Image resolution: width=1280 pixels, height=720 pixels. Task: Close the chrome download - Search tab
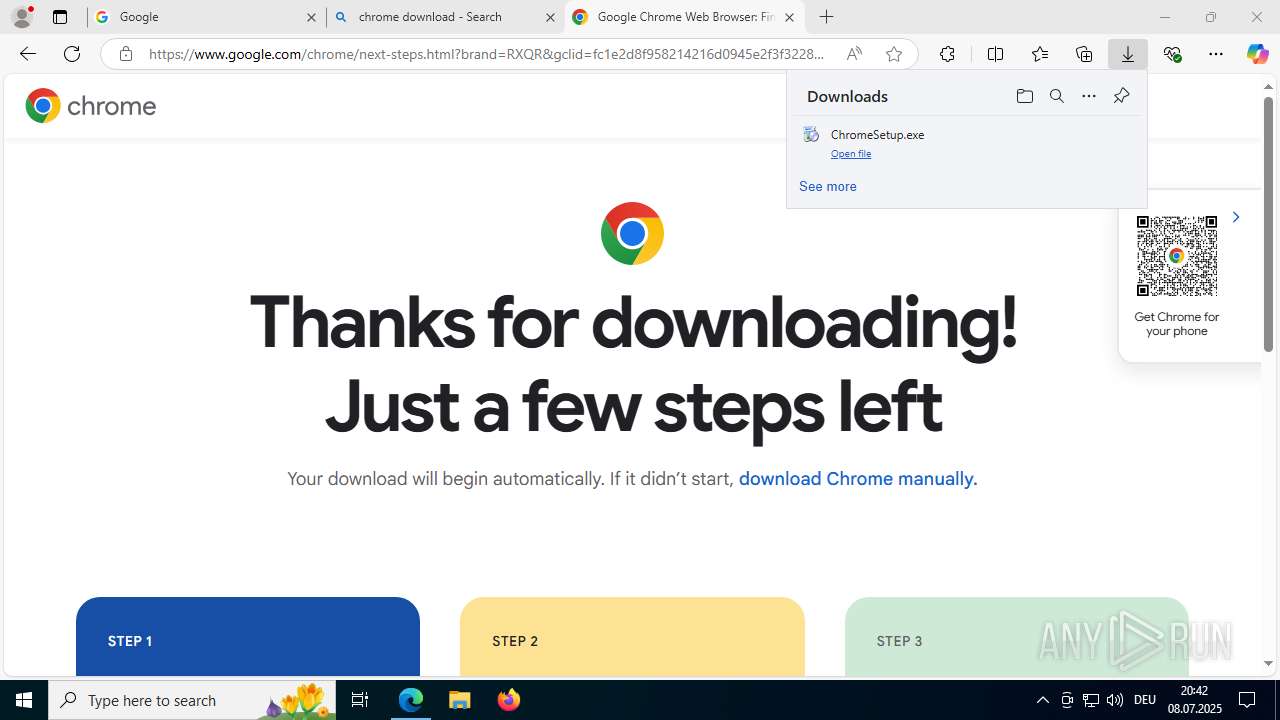click(x=550, y=17)
